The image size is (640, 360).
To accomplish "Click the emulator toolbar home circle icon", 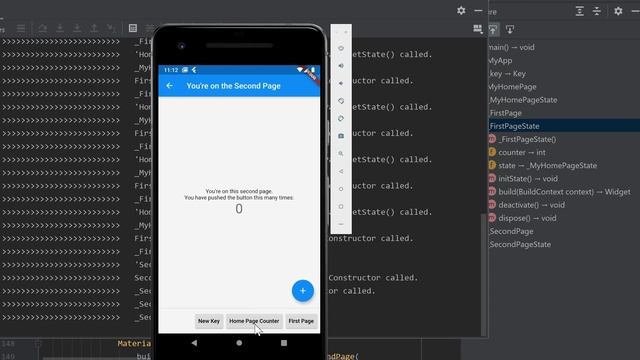I will [341, 189].
